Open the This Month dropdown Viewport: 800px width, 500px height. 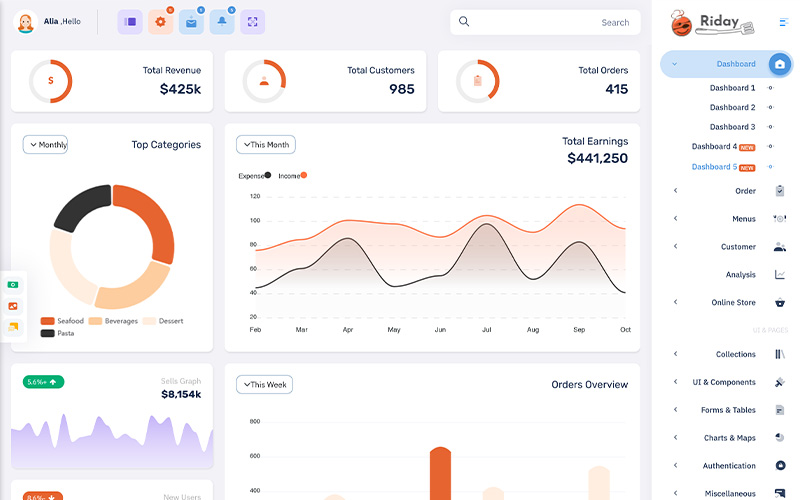(x=266, y=144)
